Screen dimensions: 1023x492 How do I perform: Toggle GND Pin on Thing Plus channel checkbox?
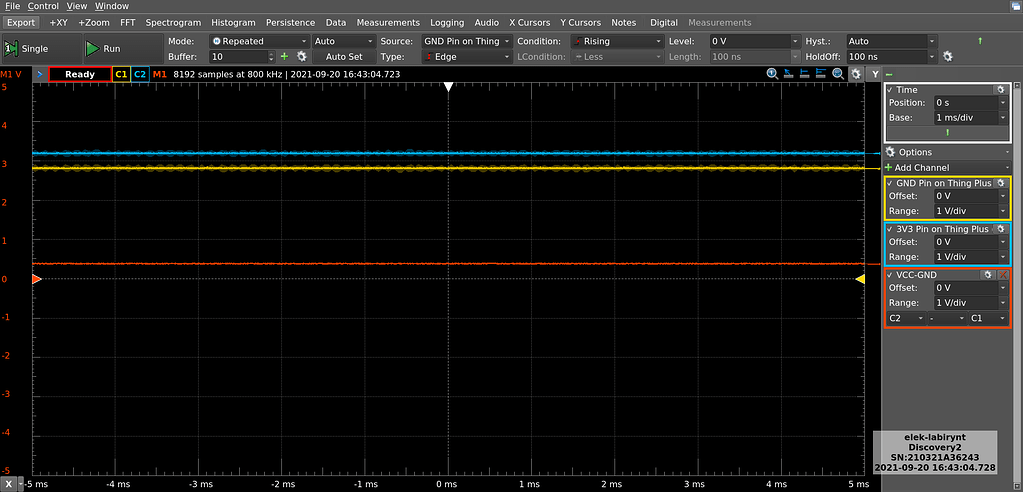coord(891,183)
